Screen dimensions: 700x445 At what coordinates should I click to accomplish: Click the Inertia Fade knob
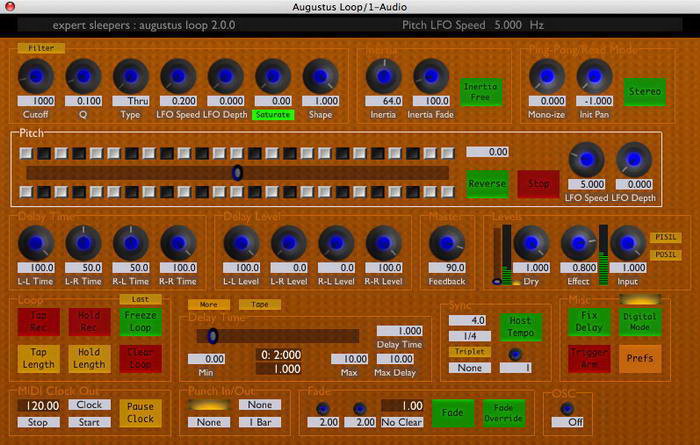pyautogui.click(x=430, y=75)
